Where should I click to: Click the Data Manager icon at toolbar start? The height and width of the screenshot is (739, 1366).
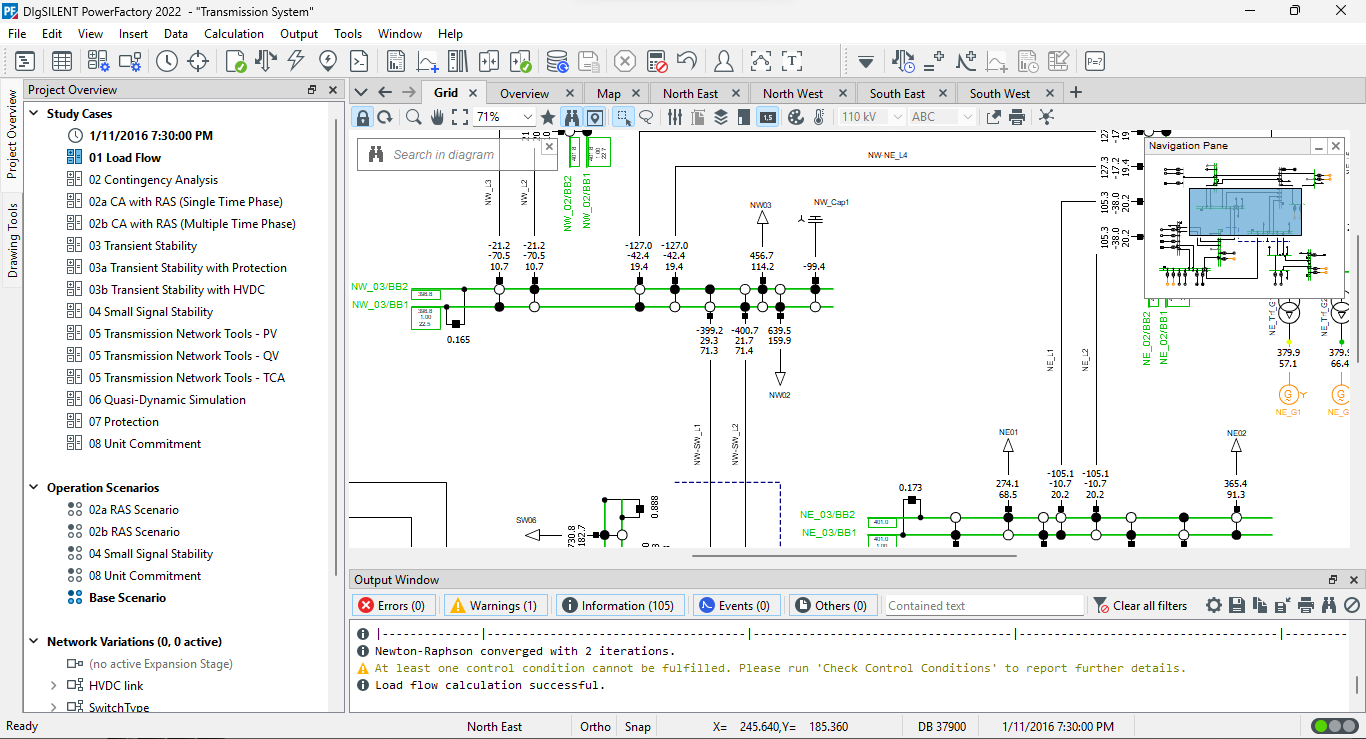pyautogui.click(x=24, y=61)
